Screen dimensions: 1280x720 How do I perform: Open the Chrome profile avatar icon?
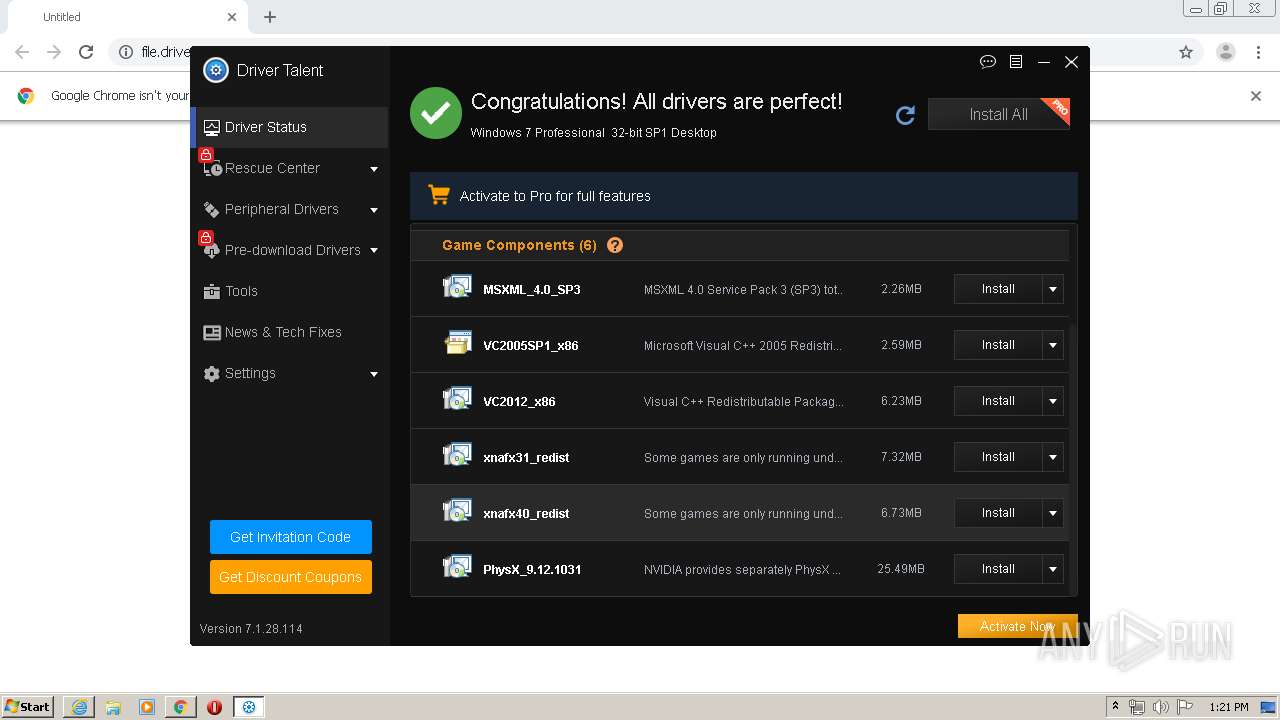pos(1226,52)
